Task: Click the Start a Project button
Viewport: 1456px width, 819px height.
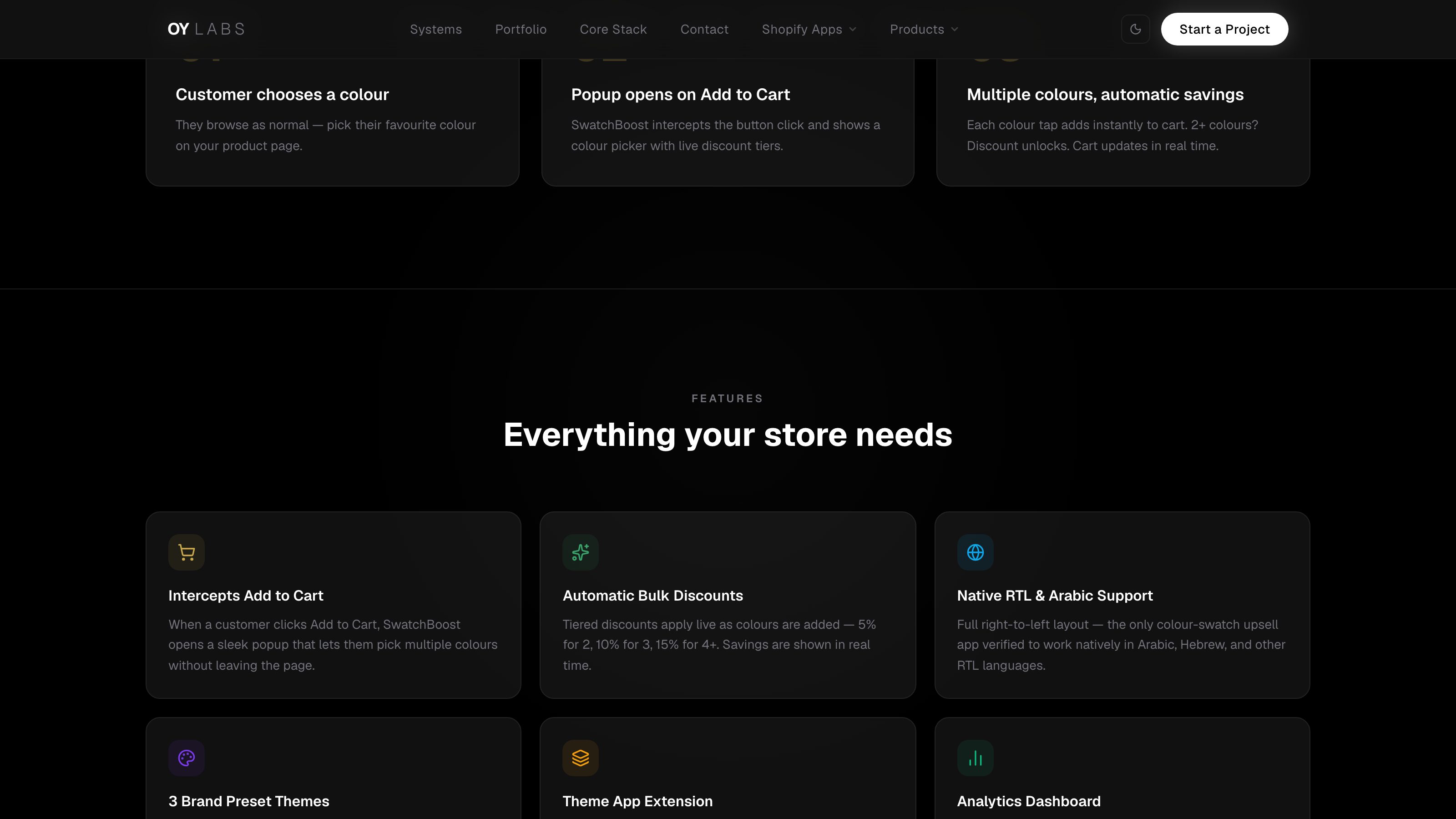Action: [x=1224, y=30]
